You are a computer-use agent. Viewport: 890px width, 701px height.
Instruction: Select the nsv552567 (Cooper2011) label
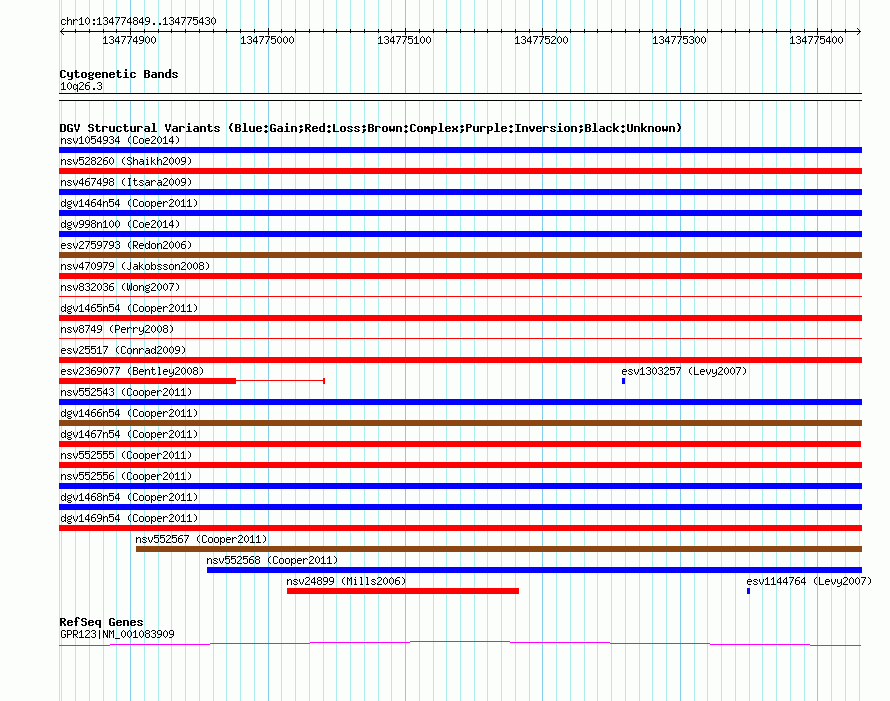click(x=201, y=539)
